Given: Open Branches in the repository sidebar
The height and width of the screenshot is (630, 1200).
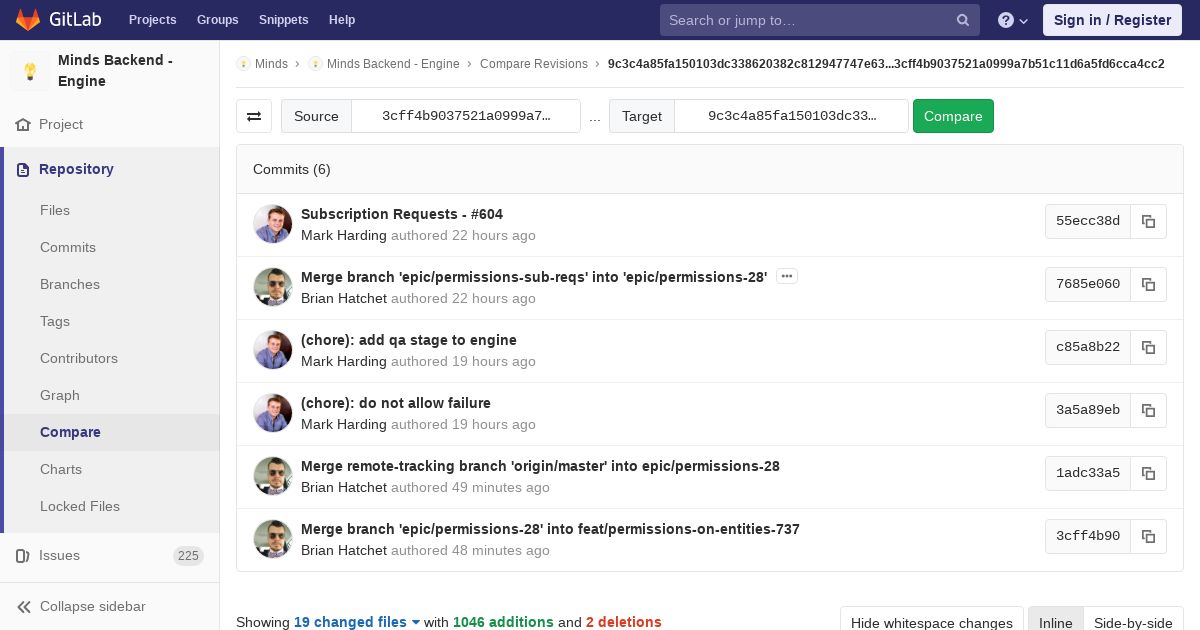Looking at the screenshot, I should [70, 285].
